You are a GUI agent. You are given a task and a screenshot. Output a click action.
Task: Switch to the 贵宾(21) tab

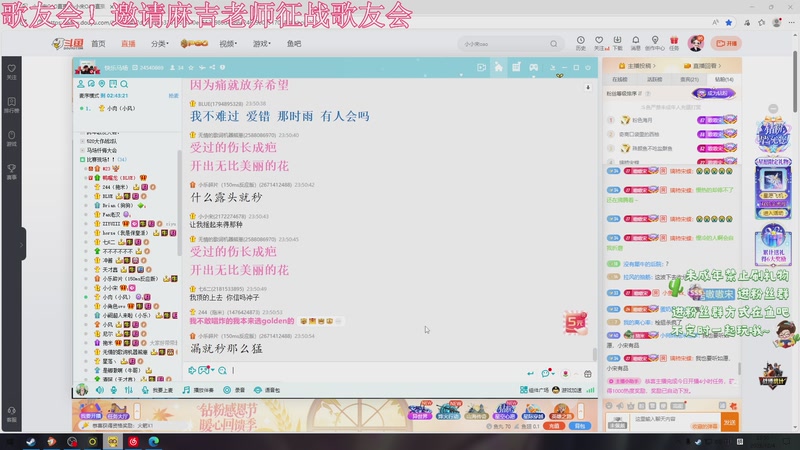click(x=689, y=80)
